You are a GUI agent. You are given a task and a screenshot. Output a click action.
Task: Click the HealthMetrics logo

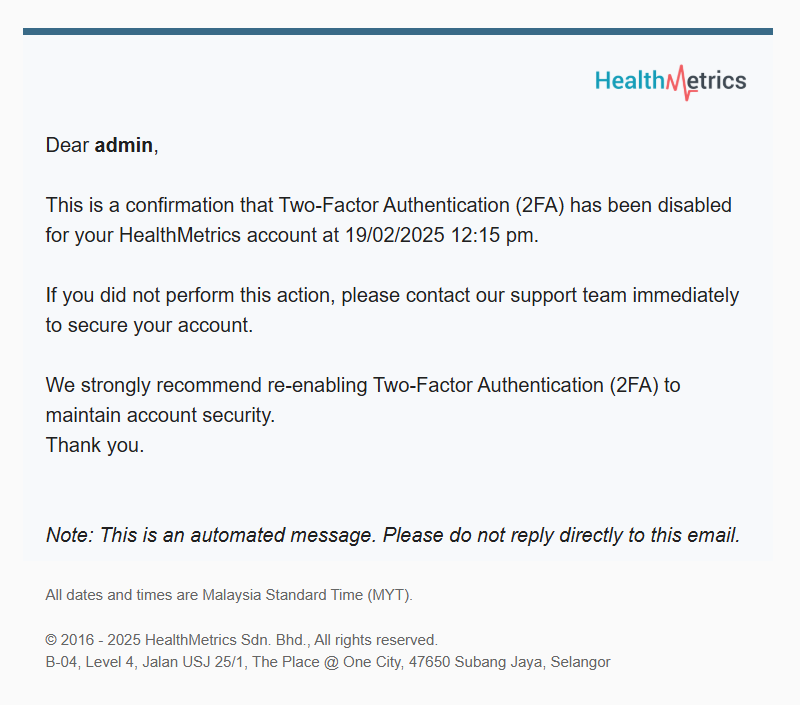(670, 81)
